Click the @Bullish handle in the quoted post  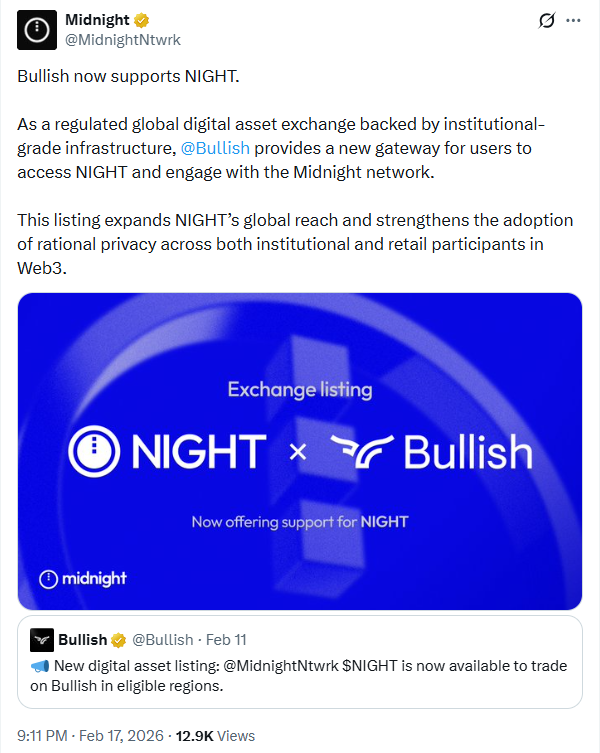coord(162,639)
